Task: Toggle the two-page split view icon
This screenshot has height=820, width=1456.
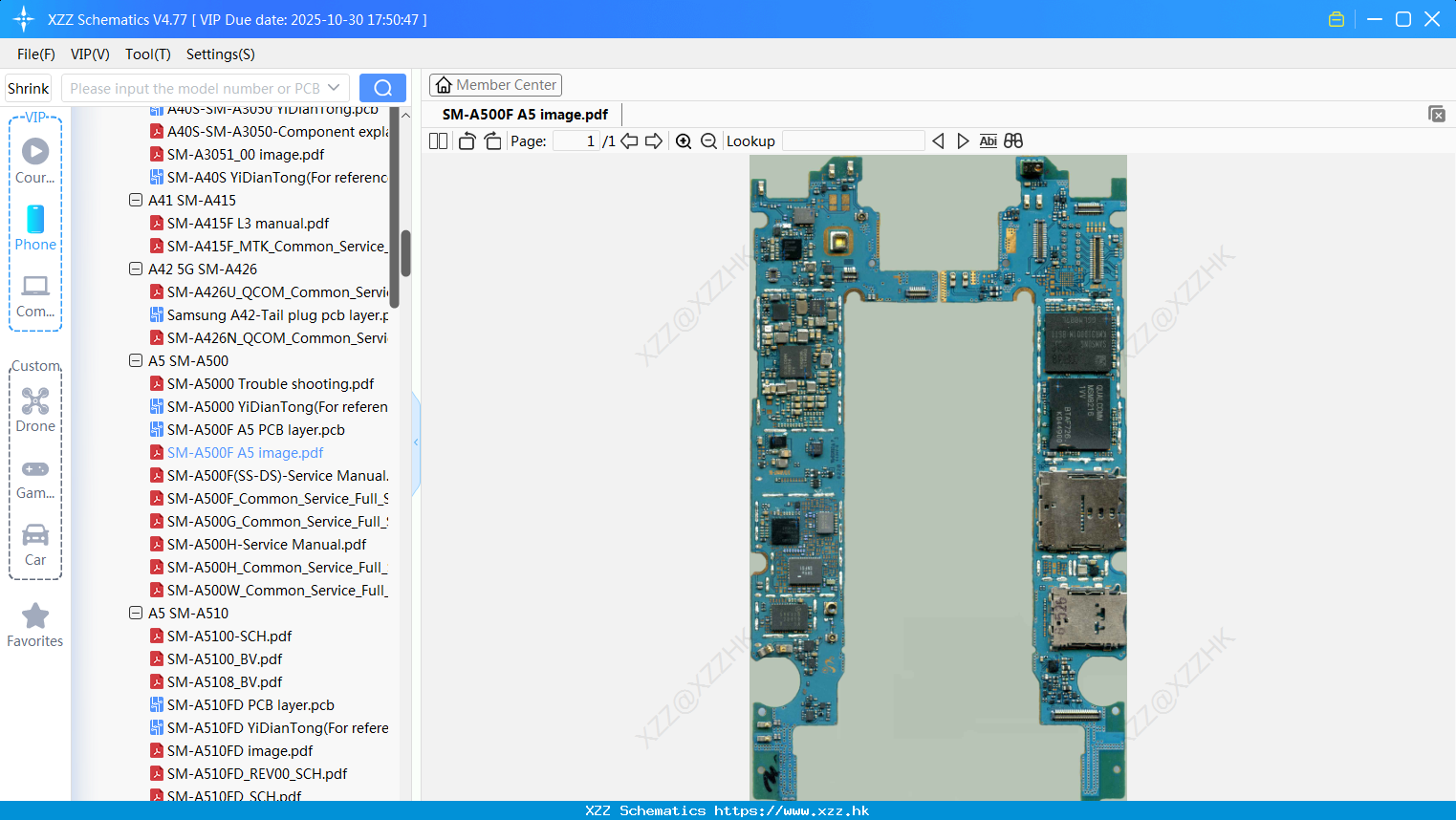Action: [438, 141]
